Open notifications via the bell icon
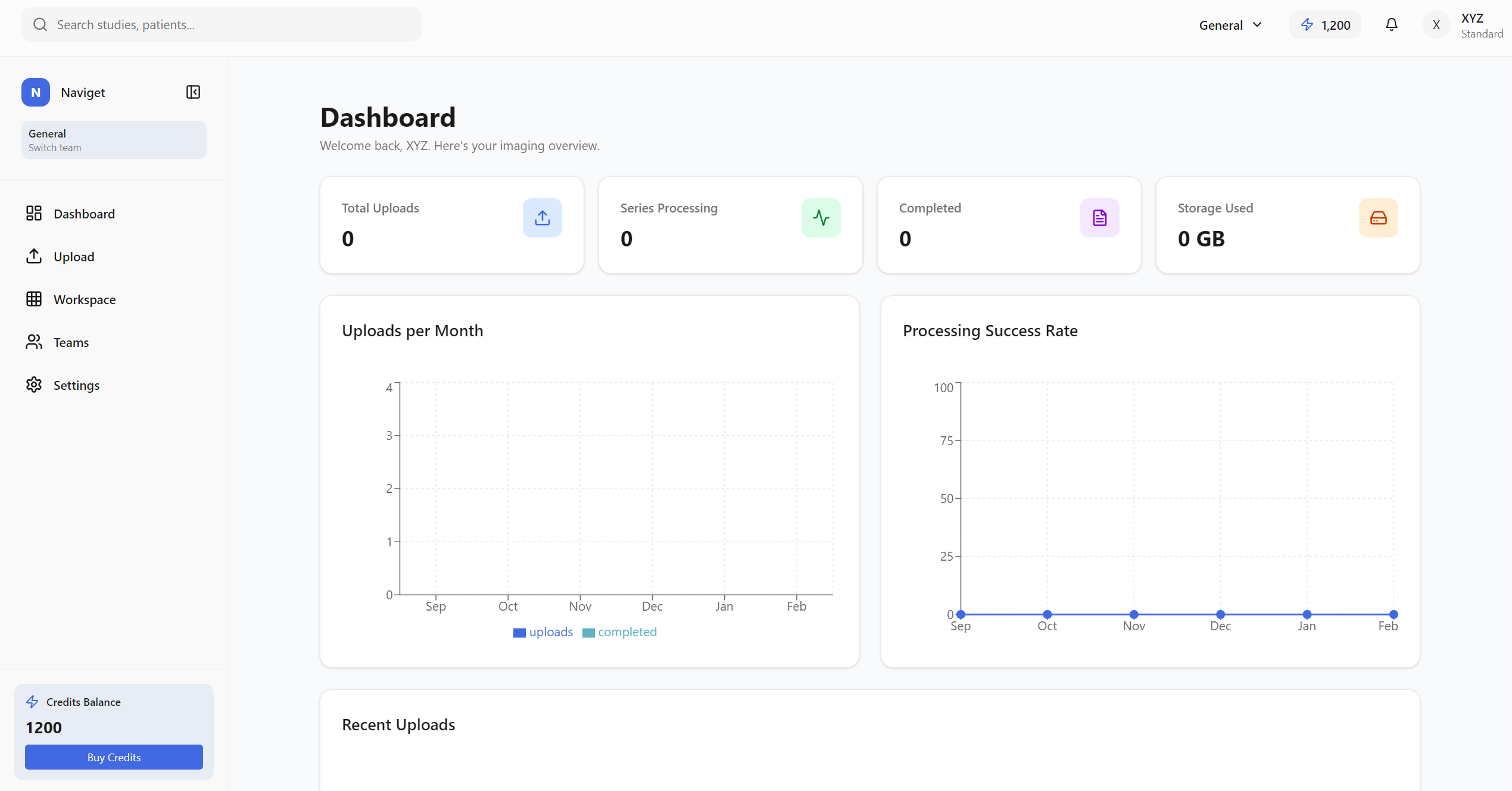The image size is (1512, 791). (x=1391, y=24)
